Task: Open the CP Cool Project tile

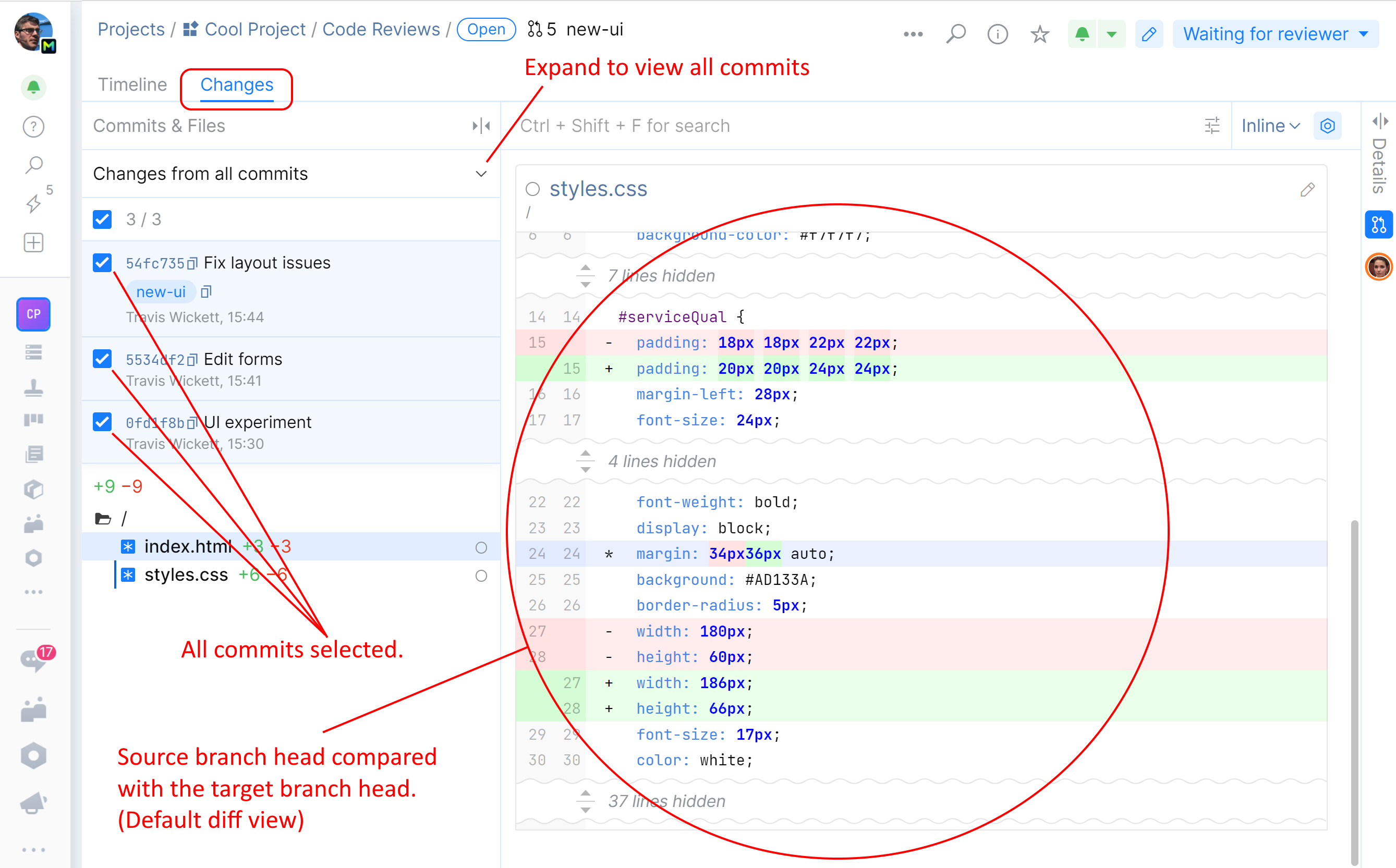Action: pos(33,314)
